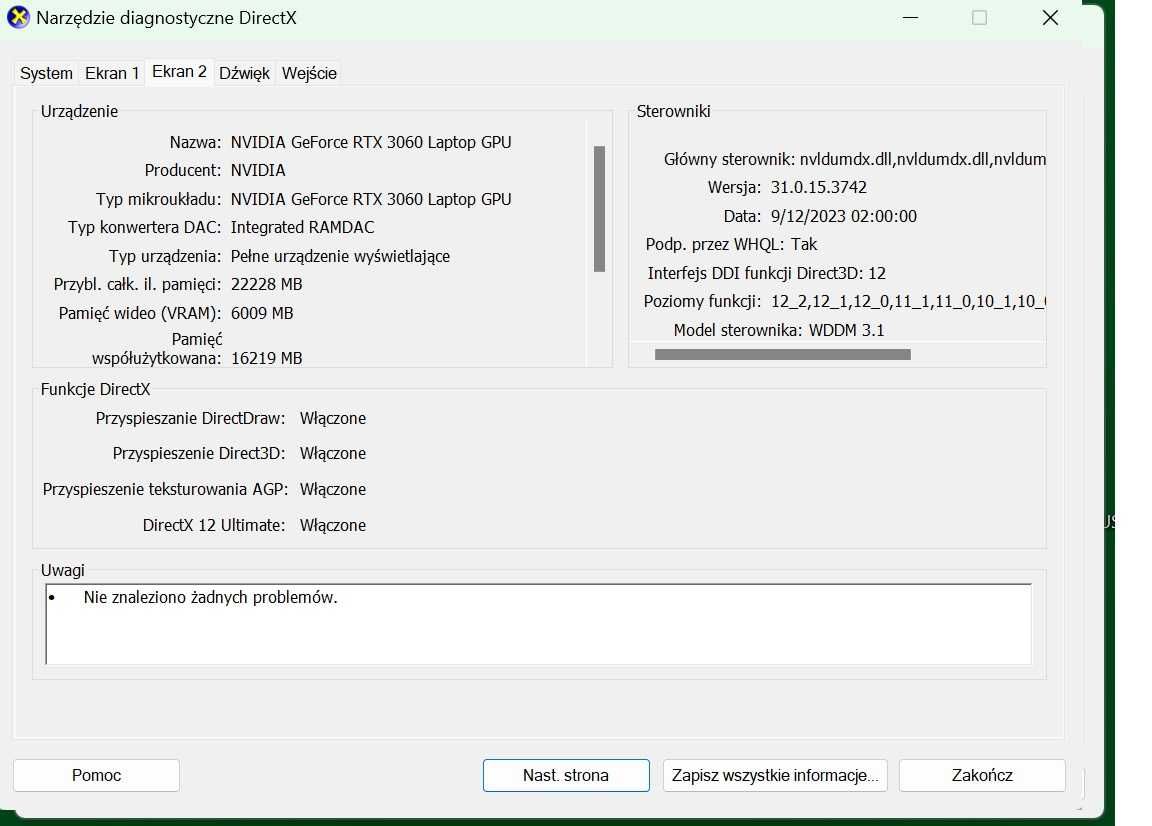Image resolution: width=1152 pixels, height=826 pixels.
Task: Click the 22228 MB memory value
Action: [267, 284]
